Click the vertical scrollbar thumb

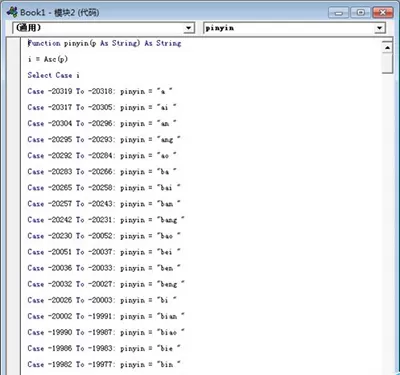pyautogui.click(x=387, y=63)
